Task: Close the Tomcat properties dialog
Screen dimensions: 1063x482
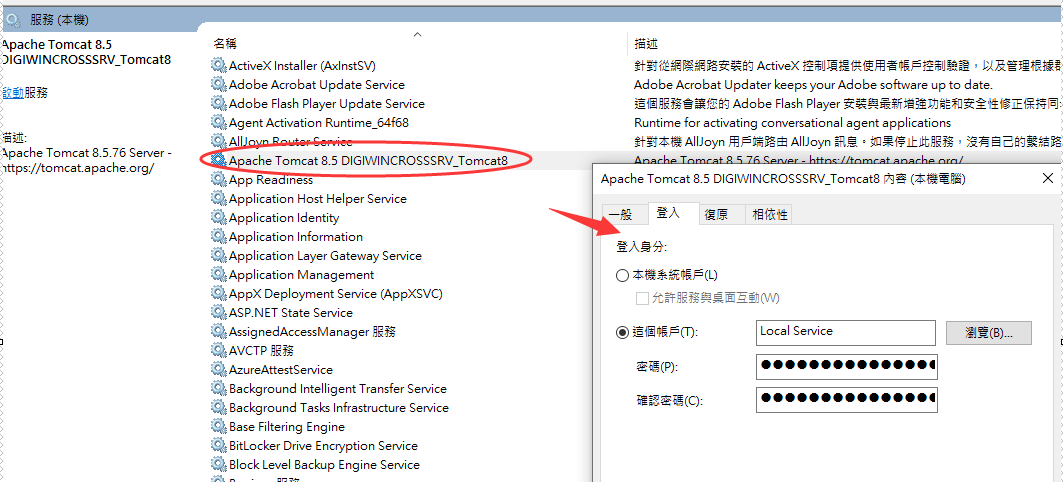Action: 1047,179
